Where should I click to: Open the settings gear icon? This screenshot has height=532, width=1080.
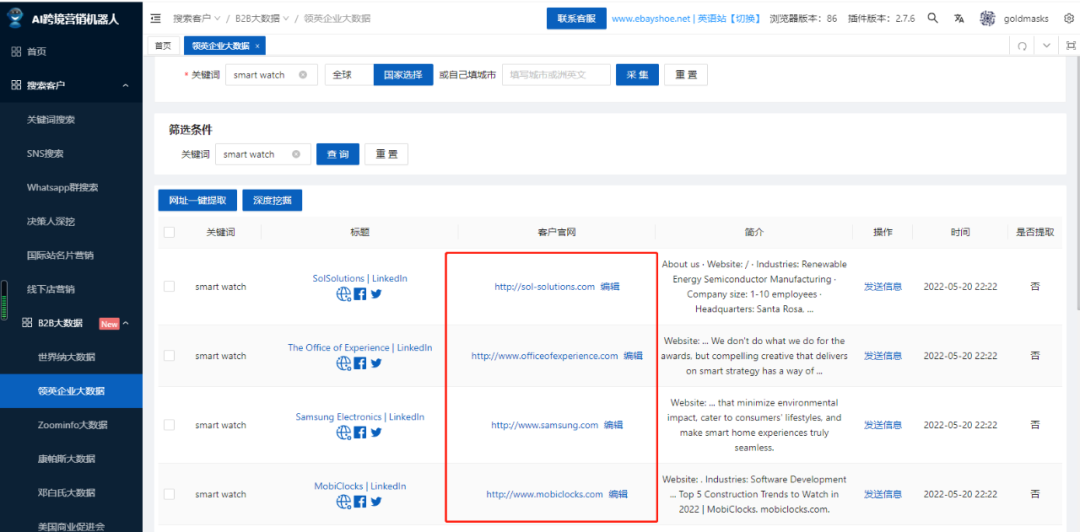click(1069, 19)
